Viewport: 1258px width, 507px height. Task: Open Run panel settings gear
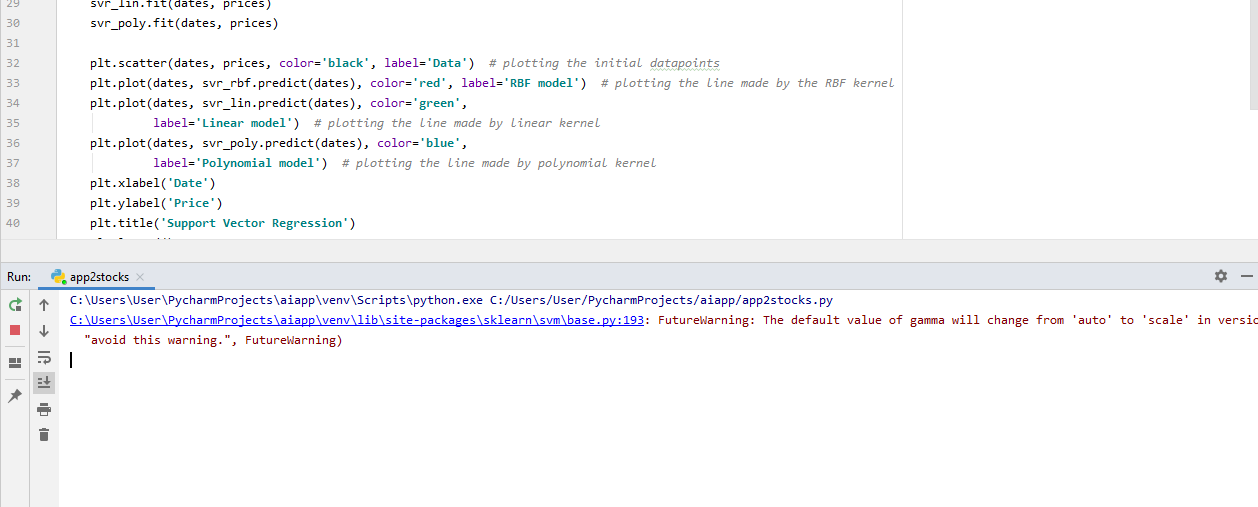[1220, 276]
